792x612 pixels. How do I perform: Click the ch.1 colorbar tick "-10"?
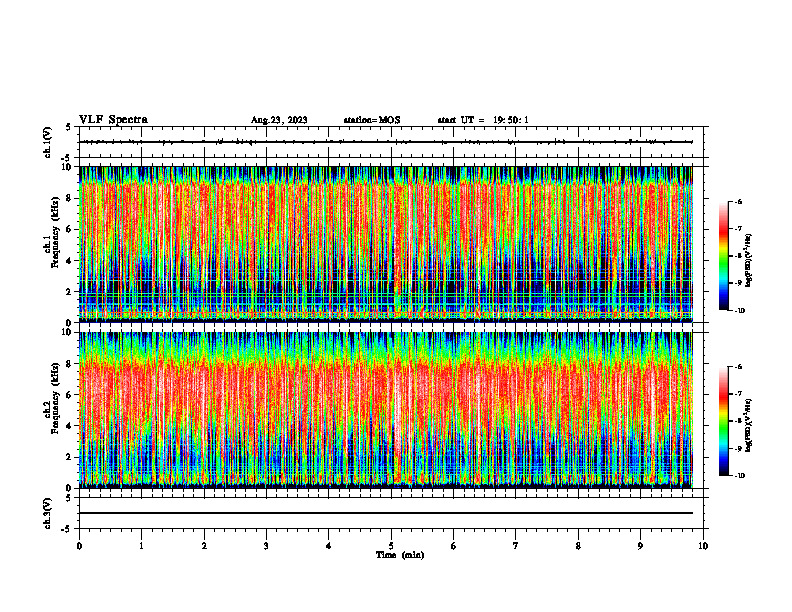(739, 311)
